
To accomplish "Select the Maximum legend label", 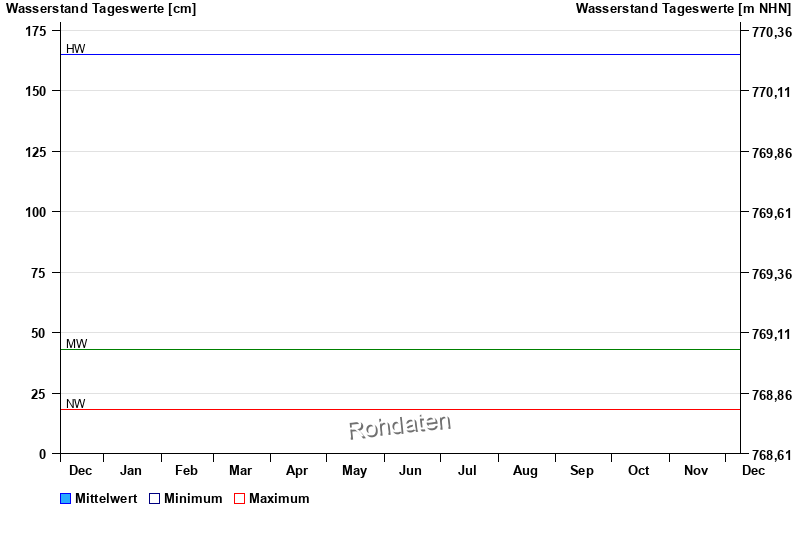I will coord(279,498).
